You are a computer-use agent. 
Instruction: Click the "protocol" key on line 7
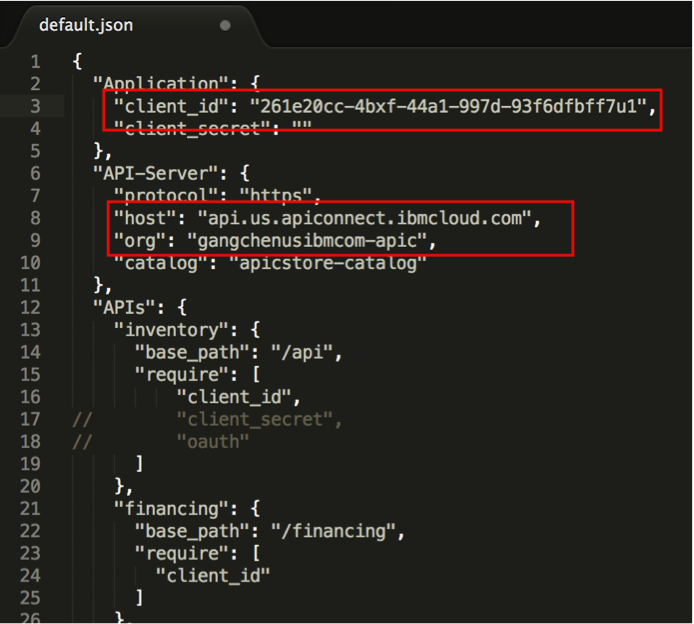pyautogui.click(x=166, y=196)
